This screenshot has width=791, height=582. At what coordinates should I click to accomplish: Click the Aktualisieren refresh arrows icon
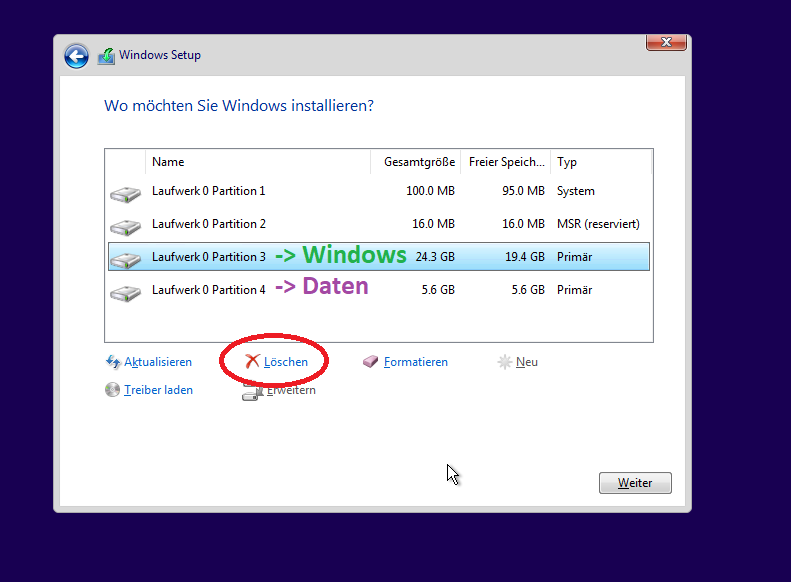coord(113,362)
